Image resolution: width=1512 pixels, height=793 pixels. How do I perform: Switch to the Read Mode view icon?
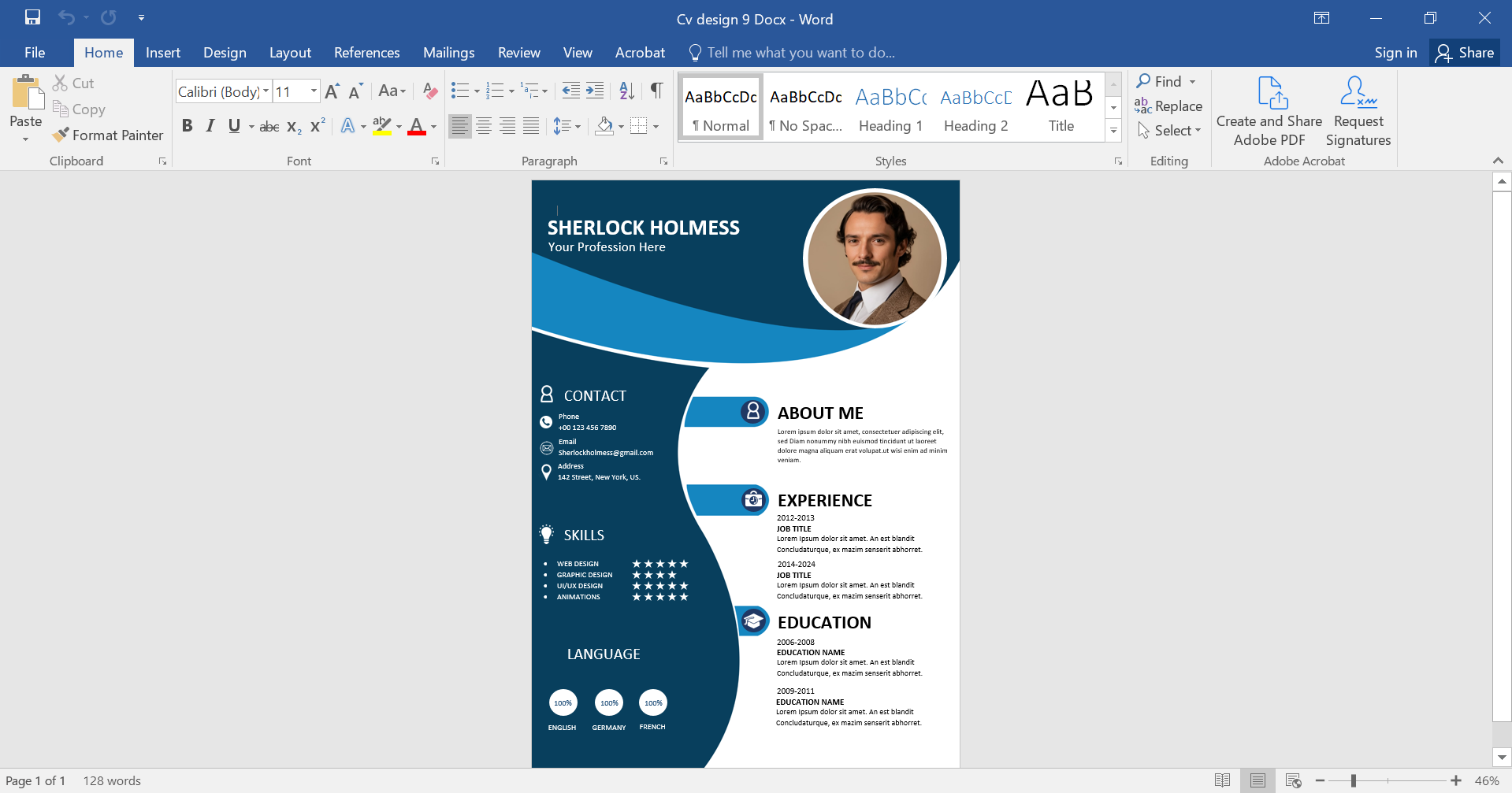[1222, 780]
